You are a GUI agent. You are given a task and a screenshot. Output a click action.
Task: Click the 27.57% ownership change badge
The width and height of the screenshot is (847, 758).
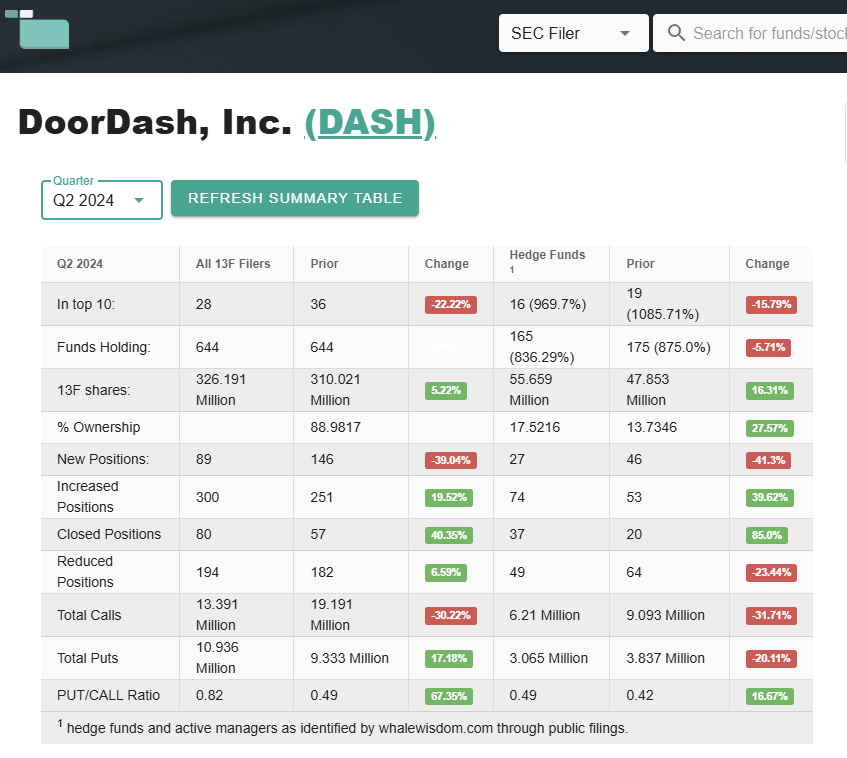770,428
